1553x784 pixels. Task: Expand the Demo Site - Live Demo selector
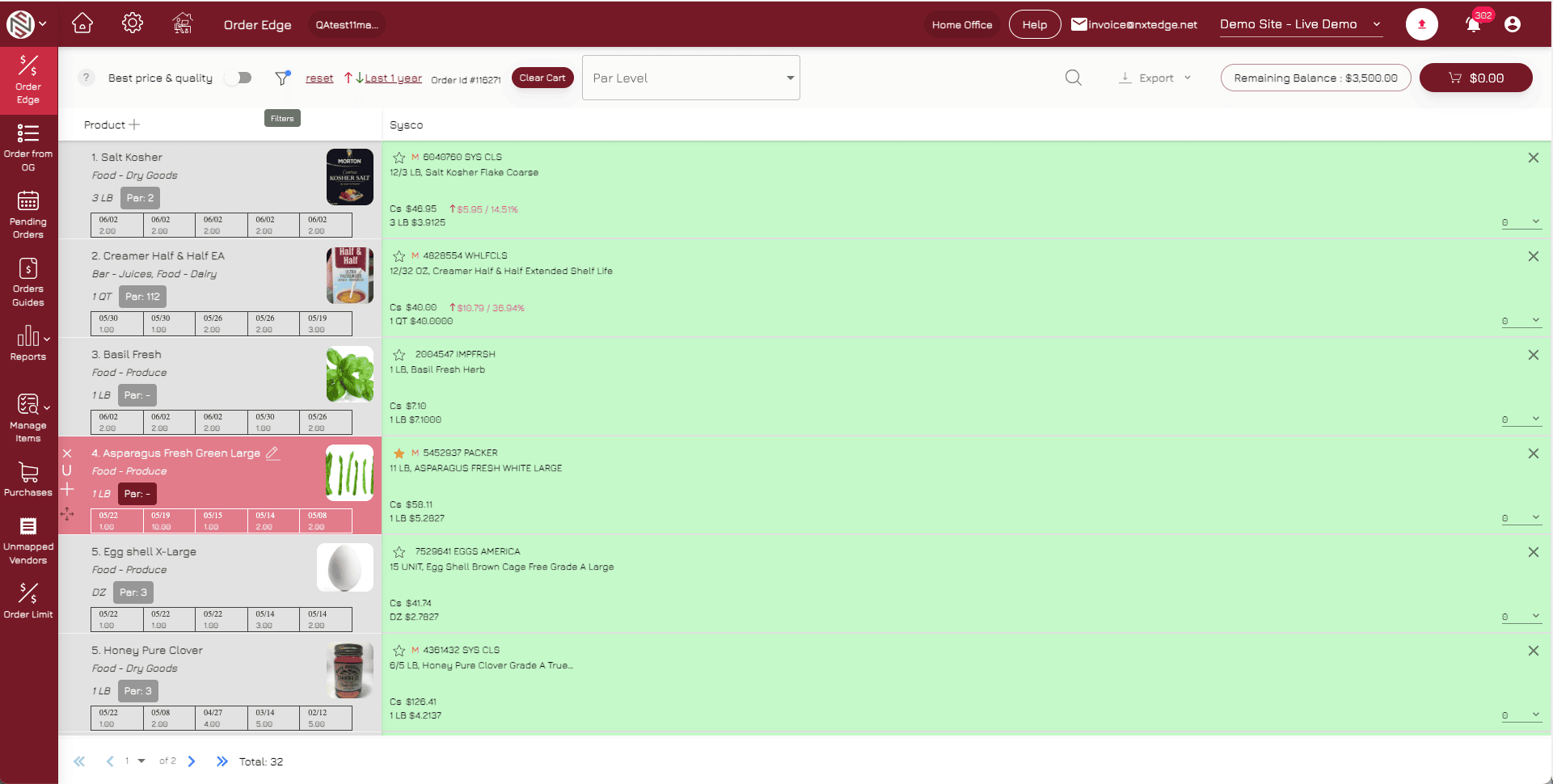[1301, 24]
